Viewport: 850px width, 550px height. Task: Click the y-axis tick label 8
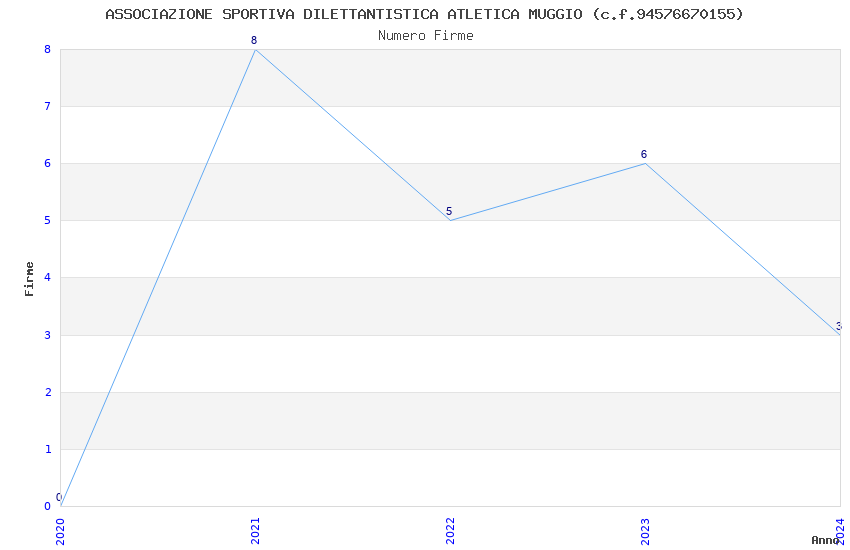[x=47, y=49]
